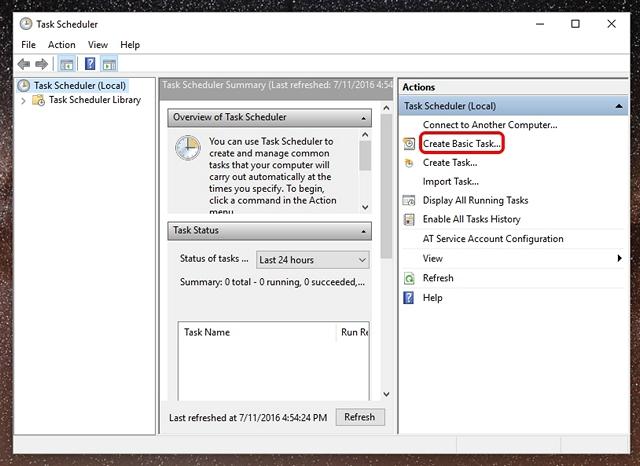Screen dimensions: 640x466
Task: Click the Task Scheduler Library folder icon
Action: click(x=38, y=100)
